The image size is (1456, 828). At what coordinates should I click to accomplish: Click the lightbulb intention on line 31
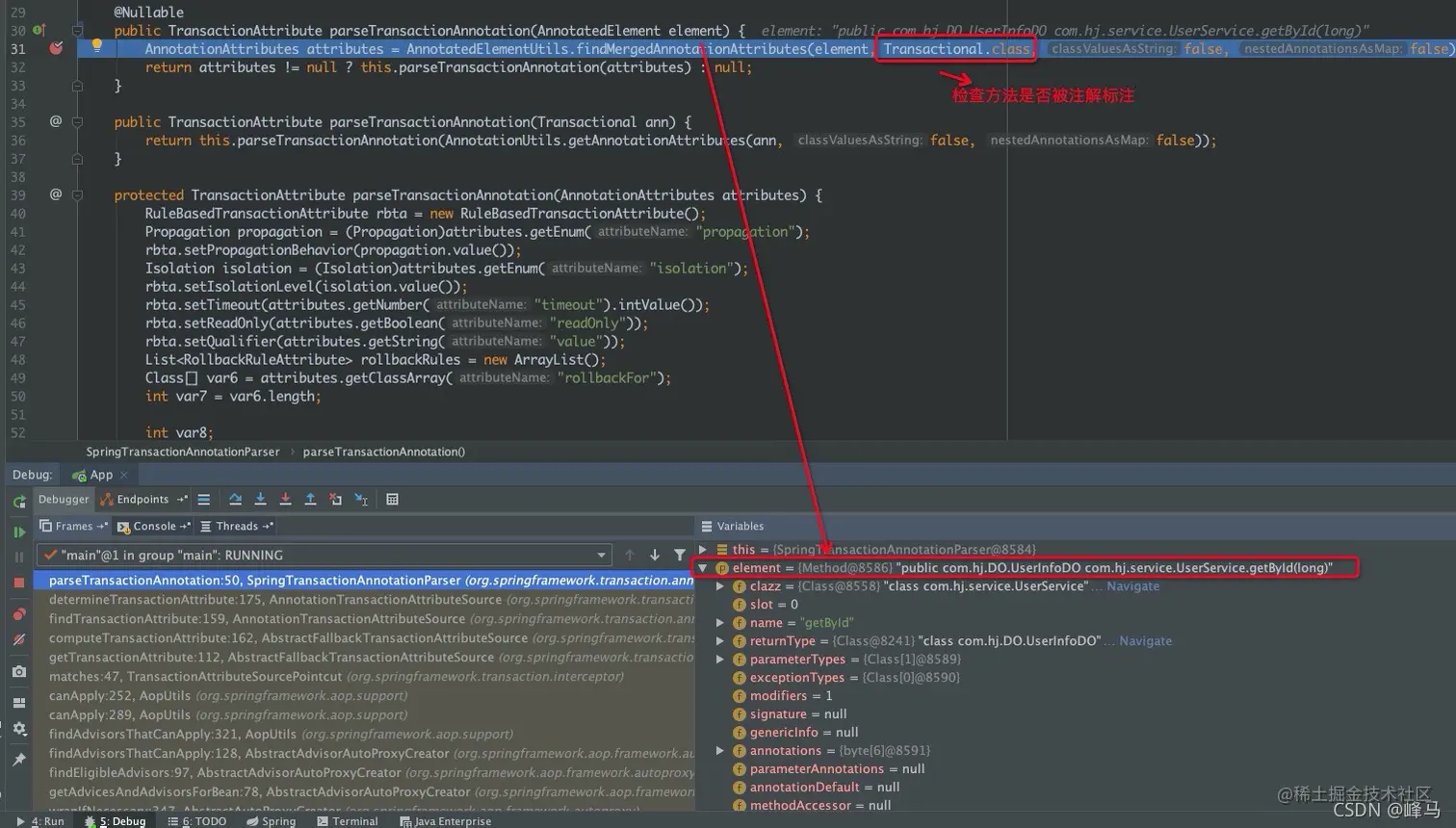click(96, 45)
